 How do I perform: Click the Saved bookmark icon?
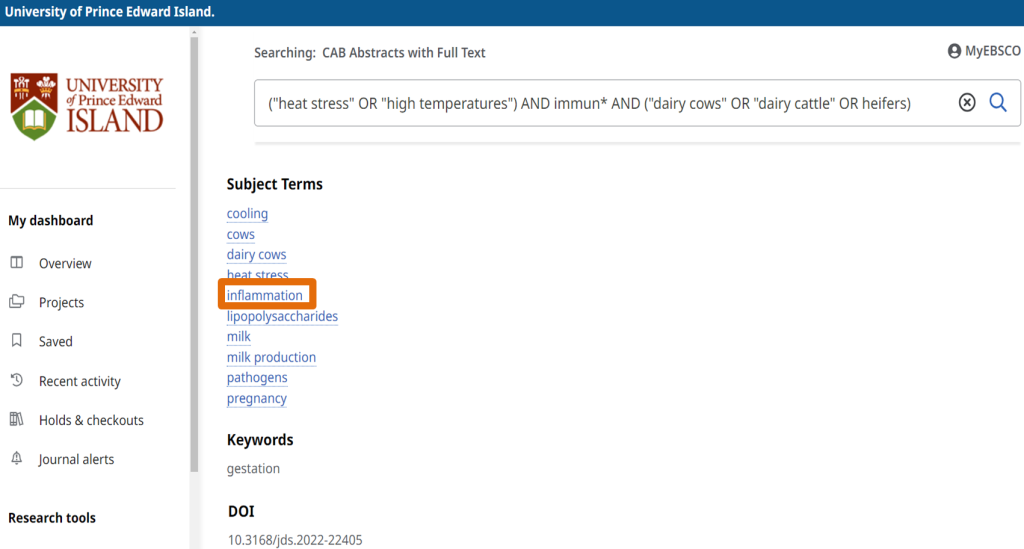point(17,341)
